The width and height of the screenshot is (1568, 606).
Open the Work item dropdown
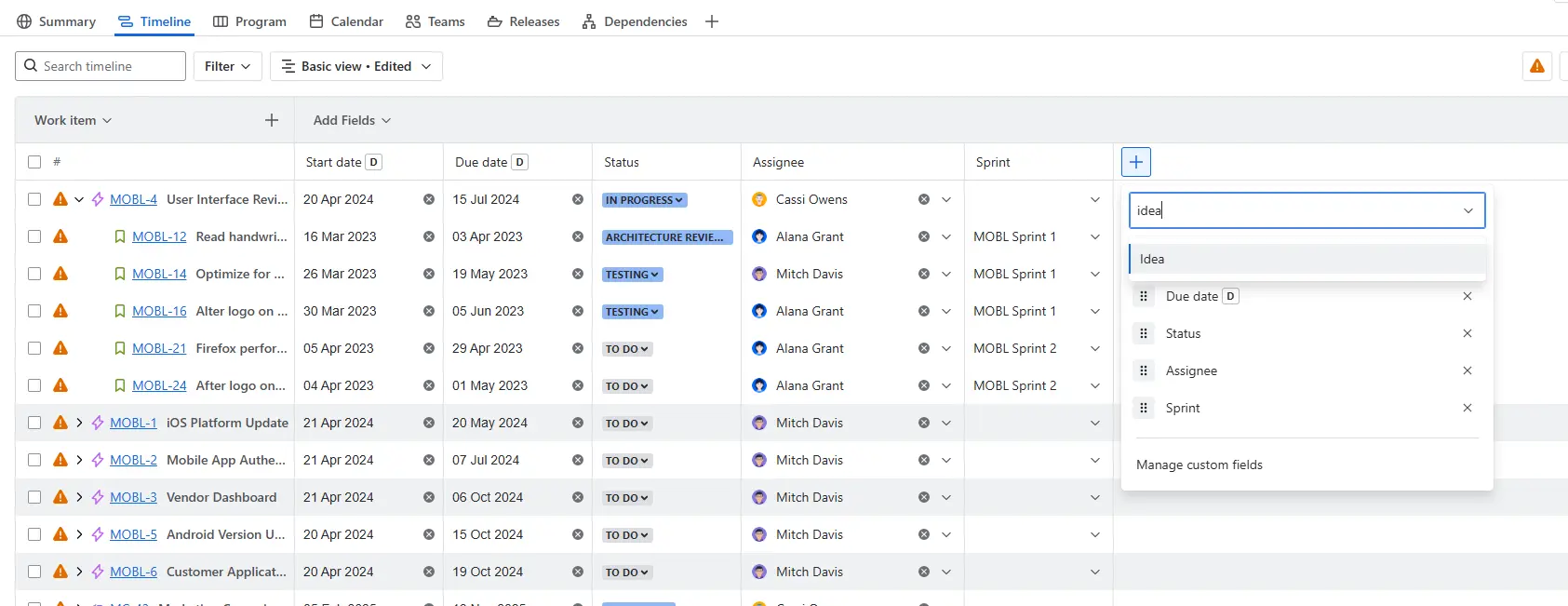coord(73,120)
